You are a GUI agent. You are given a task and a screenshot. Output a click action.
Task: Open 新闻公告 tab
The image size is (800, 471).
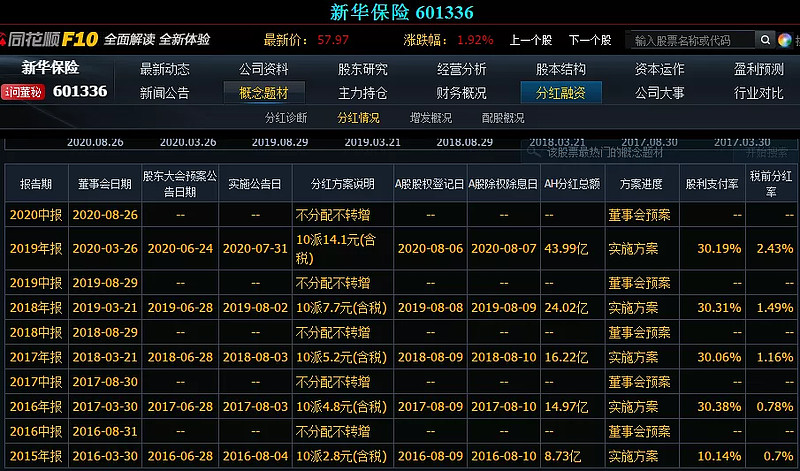[165, 93]
